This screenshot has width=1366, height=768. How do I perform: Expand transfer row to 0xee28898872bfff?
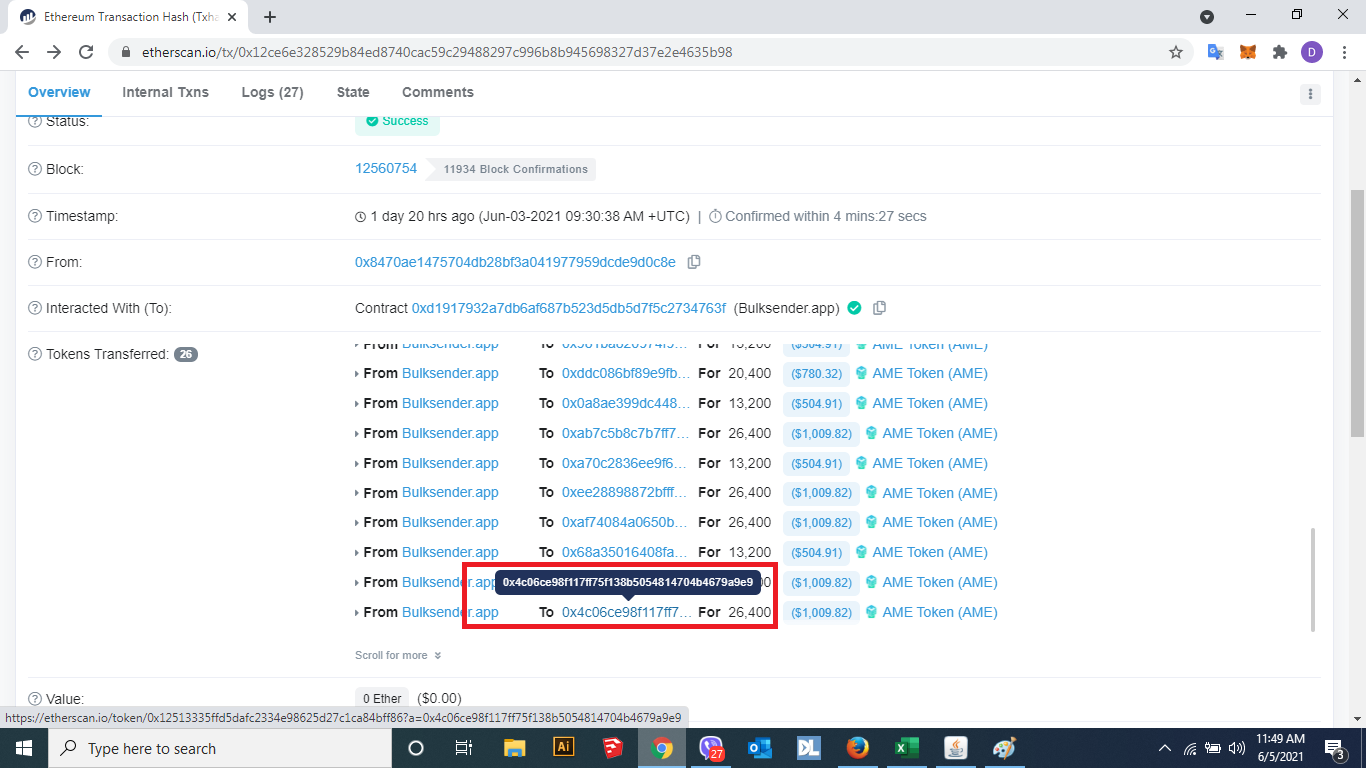coord(357,493)
